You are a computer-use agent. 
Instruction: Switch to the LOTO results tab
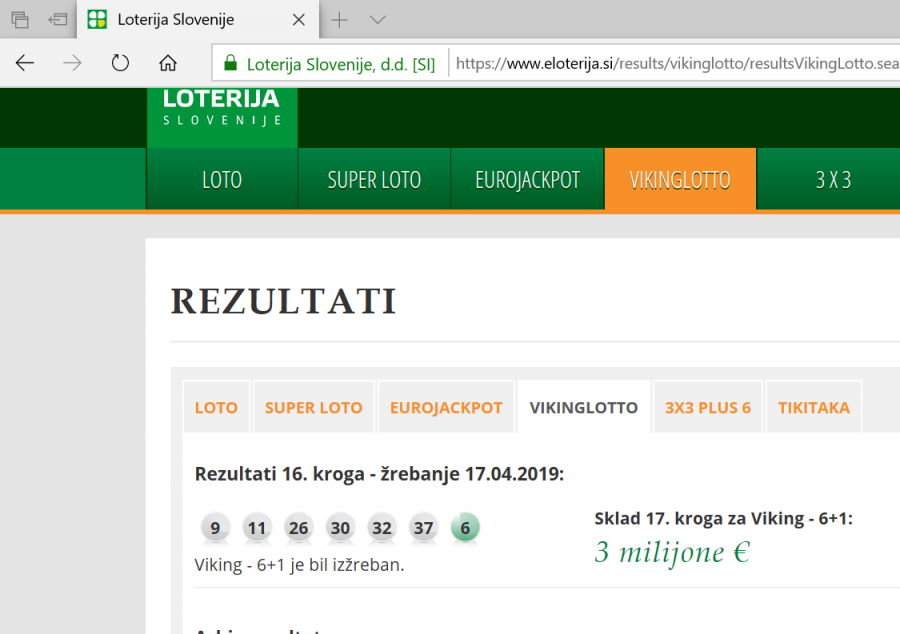coord(216,408)
